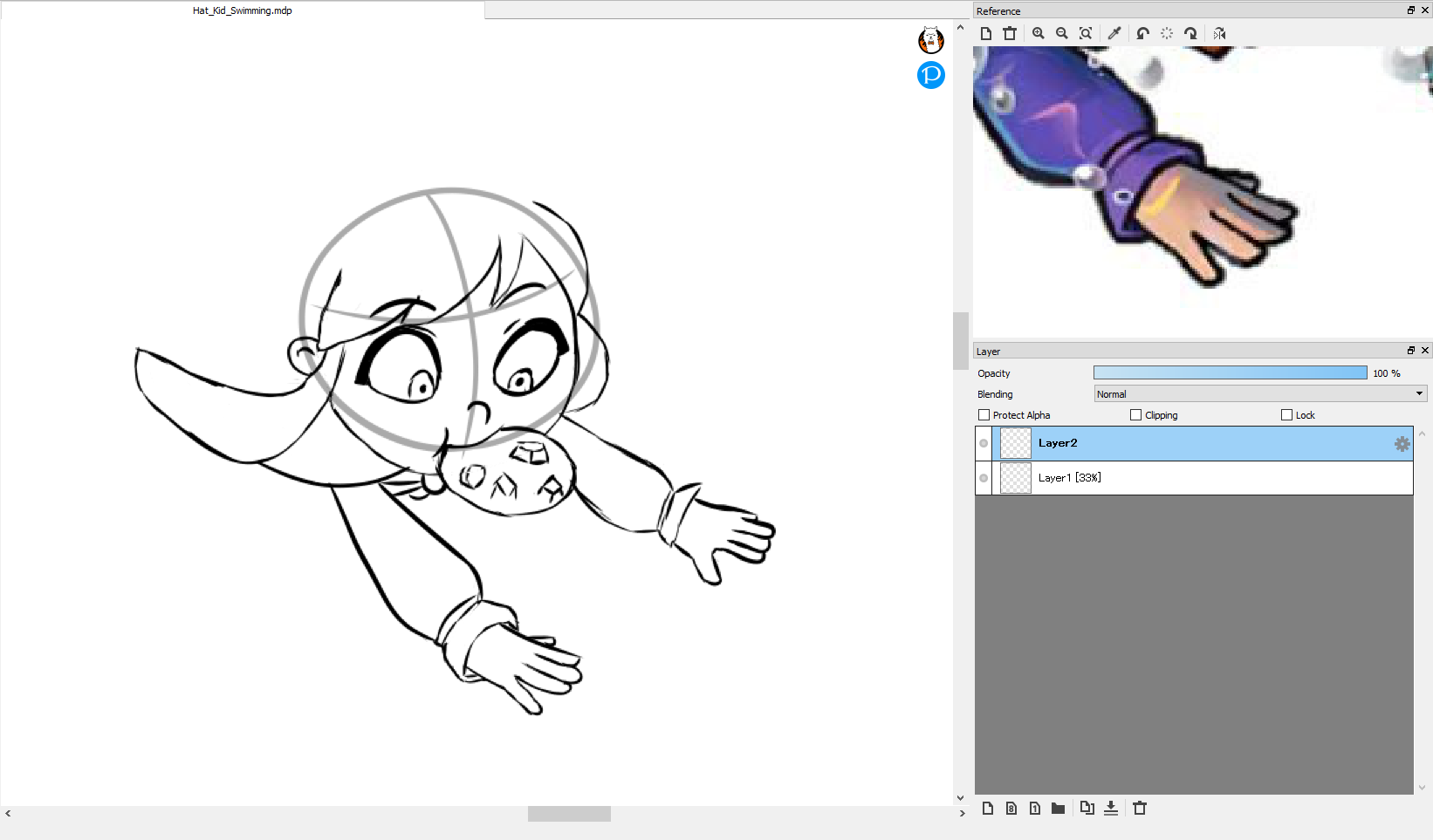Click the 100 % opacity value

point(1387,373)
